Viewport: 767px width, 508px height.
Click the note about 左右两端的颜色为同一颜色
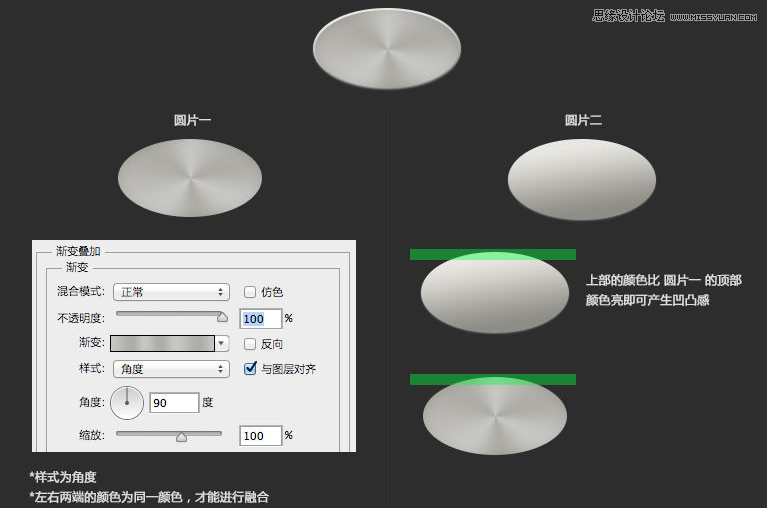pos(149,497)
